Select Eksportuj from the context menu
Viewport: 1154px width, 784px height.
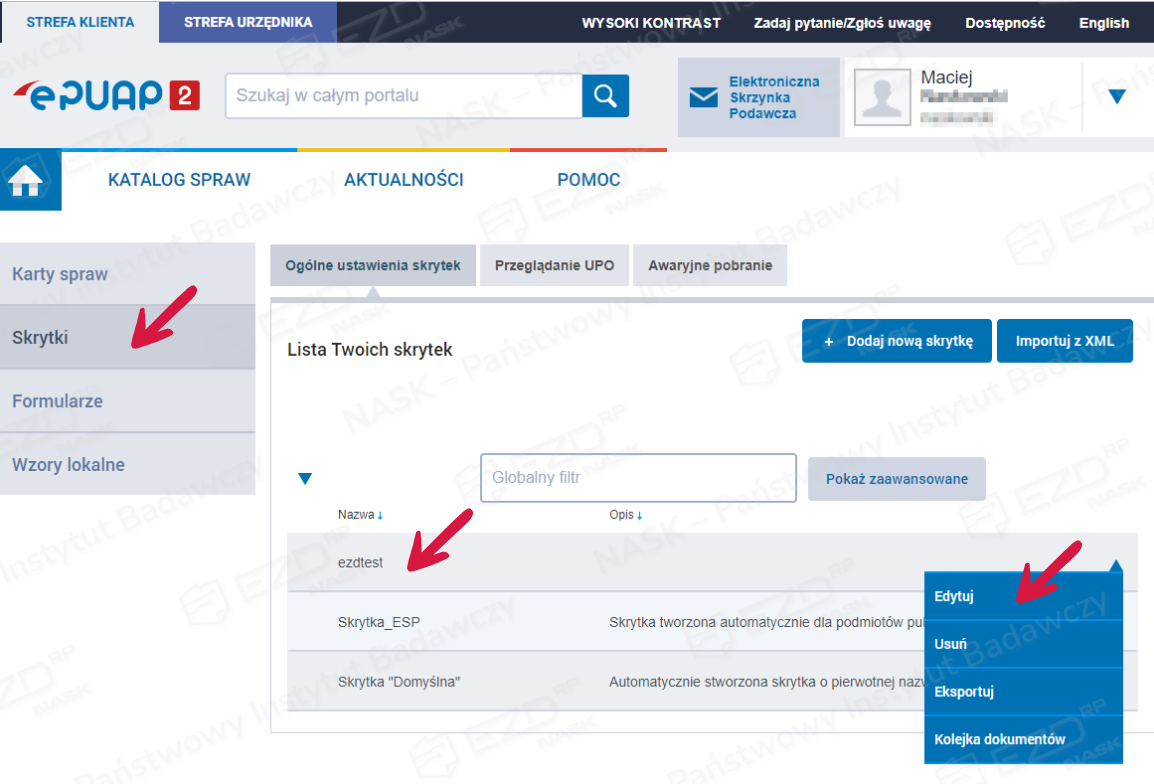pyautogui.click(x=963, y=692)
